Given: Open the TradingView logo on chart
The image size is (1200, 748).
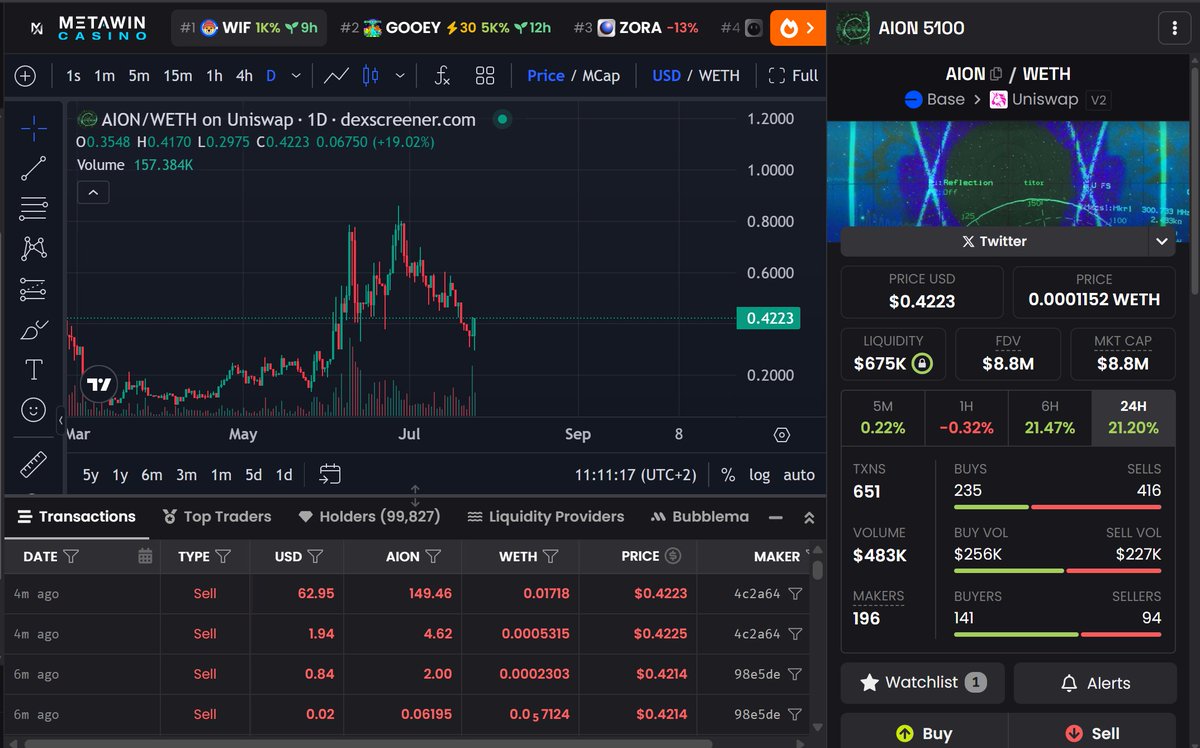Looking at the screenshot, I should click(x=99, y=384).
